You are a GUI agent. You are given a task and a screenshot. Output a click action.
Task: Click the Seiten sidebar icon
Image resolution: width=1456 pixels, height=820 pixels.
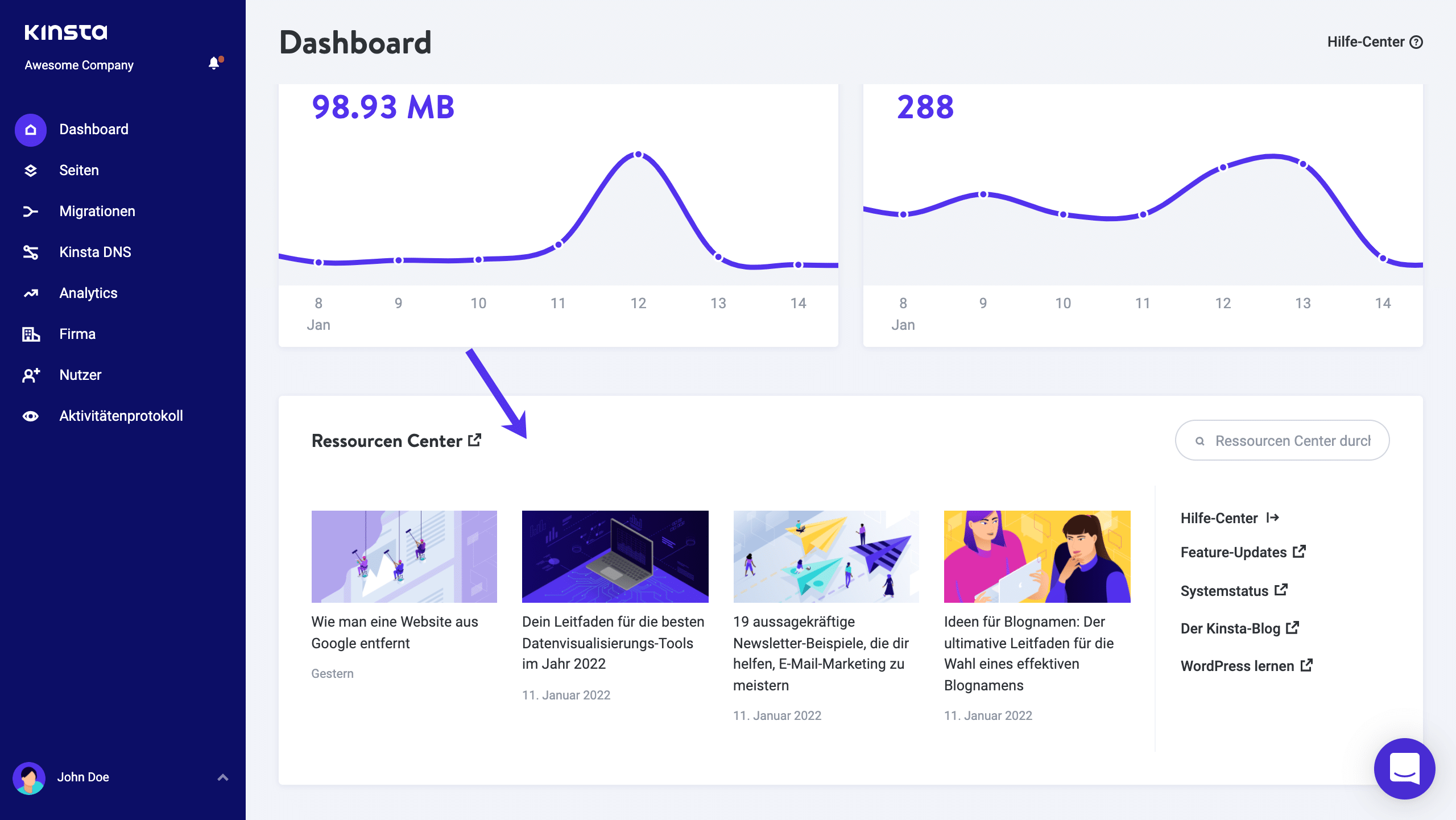31,170
